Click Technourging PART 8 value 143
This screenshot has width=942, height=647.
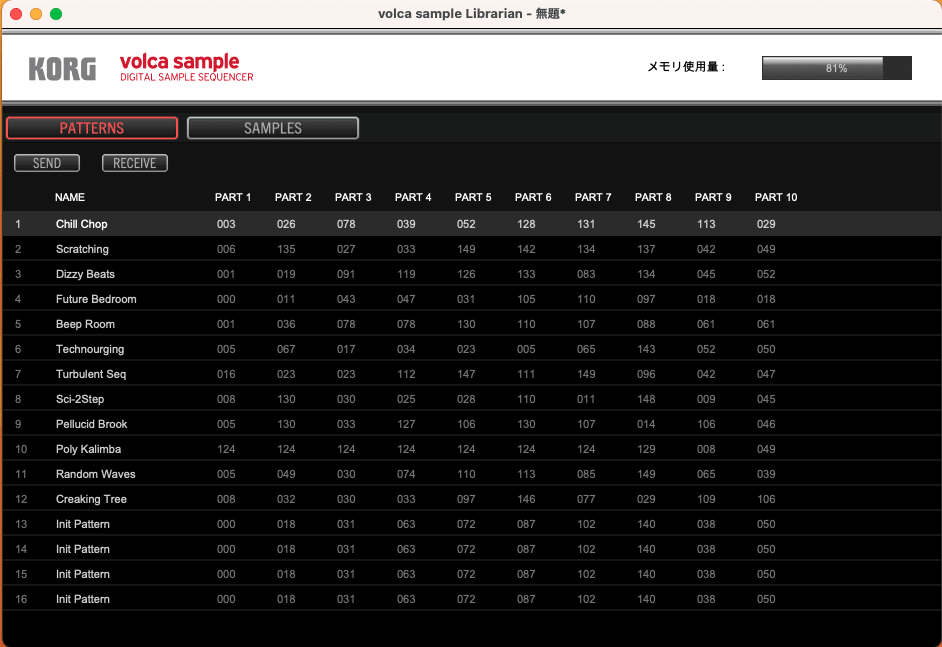(x=646, y=349)
